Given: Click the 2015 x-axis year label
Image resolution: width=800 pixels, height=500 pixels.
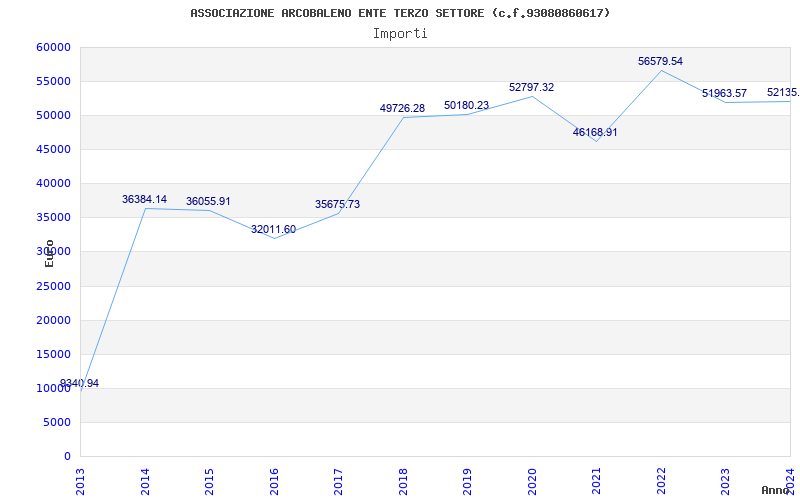Looking at the screenshot, I should pos(209,481).
